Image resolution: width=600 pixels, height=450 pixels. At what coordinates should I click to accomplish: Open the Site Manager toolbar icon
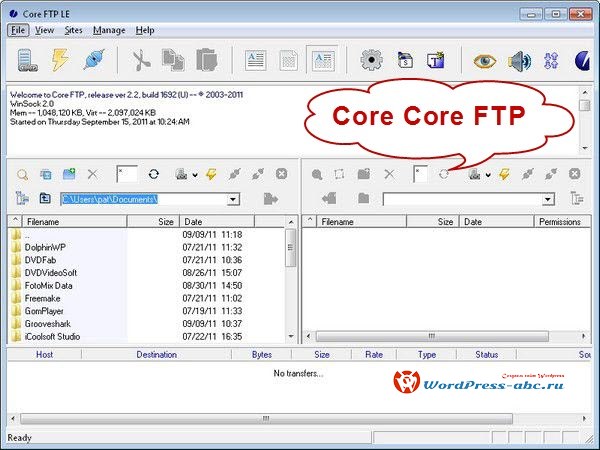pyautogui.click(x=27, y=60)
